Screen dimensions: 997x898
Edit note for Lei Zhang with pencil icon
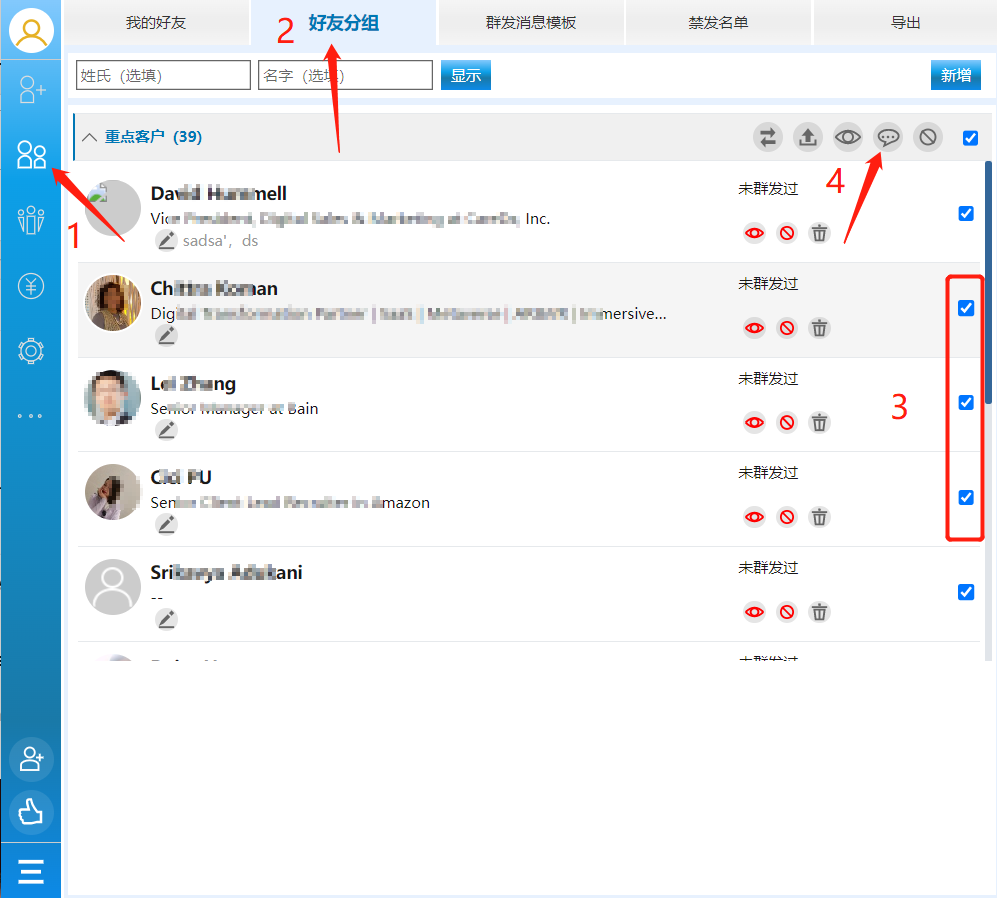166,430
